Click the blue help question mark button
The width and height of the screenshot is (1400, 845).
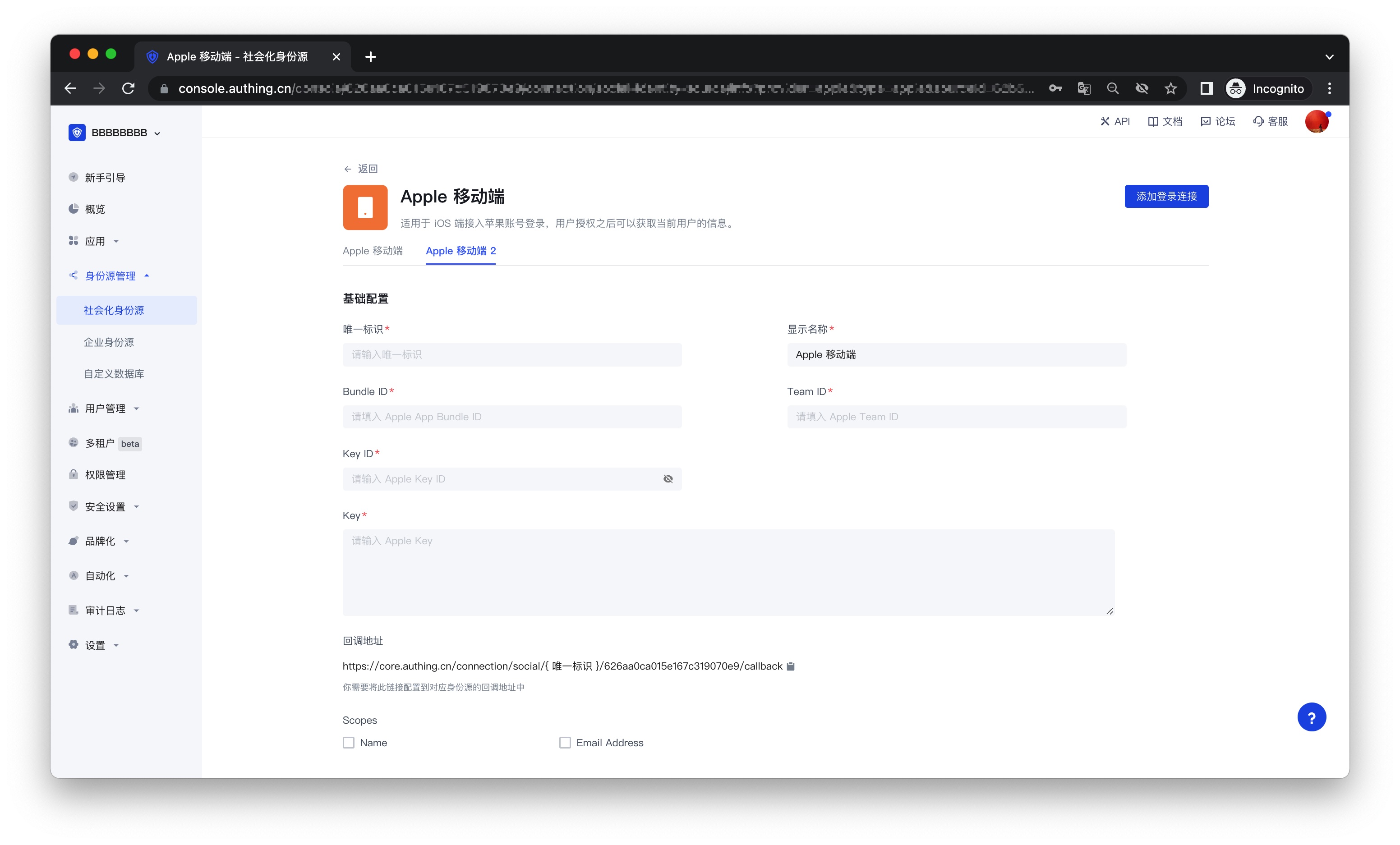[1311, 717]
